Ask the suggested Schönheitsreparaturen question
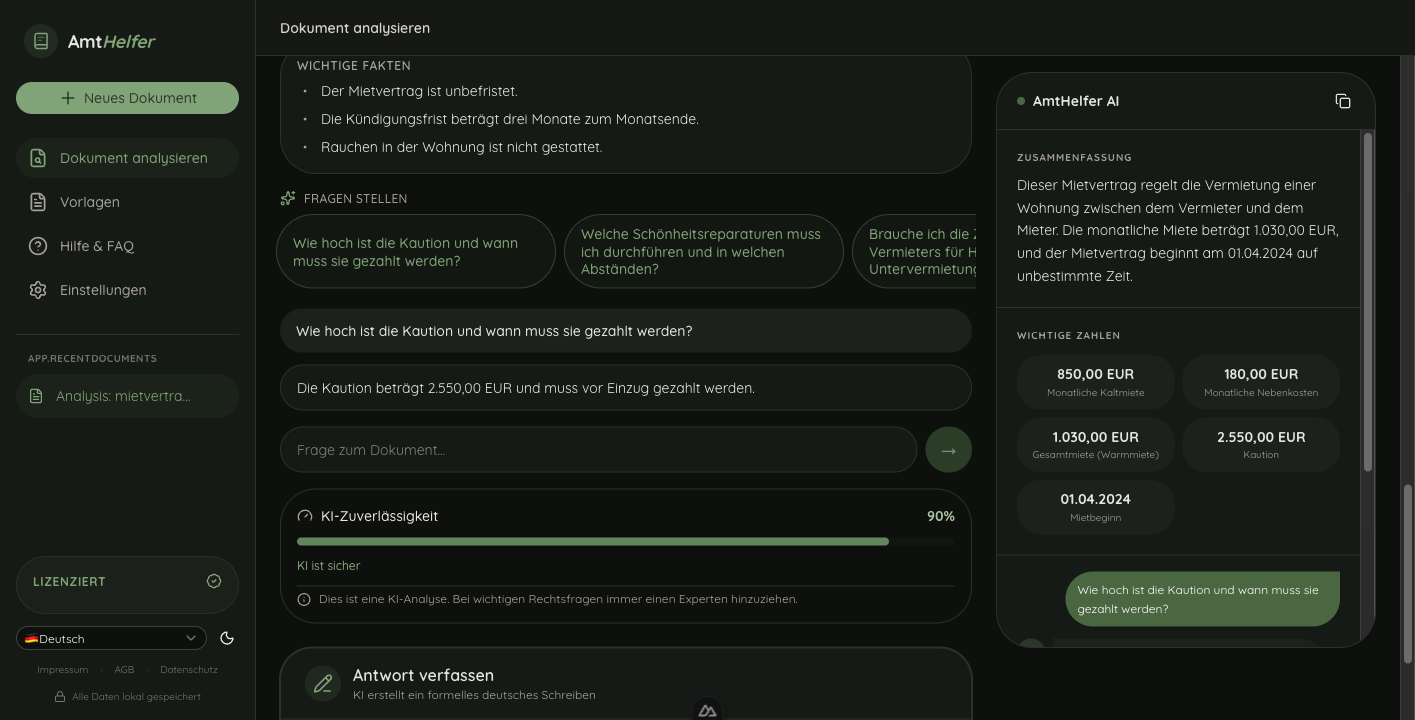The height and width of the screenshot is (720, 1415). 703,252
